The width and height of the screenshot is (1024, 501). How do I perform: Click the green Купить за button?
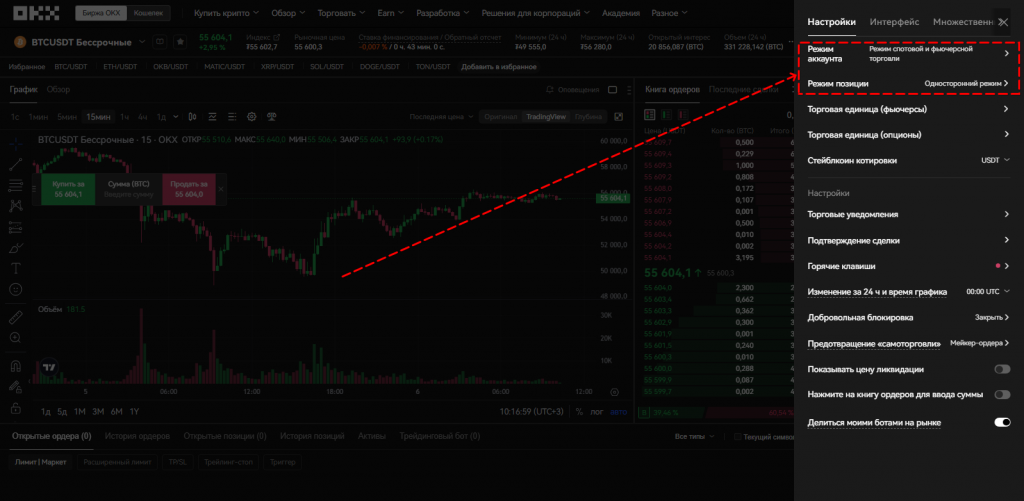[68, 189]
